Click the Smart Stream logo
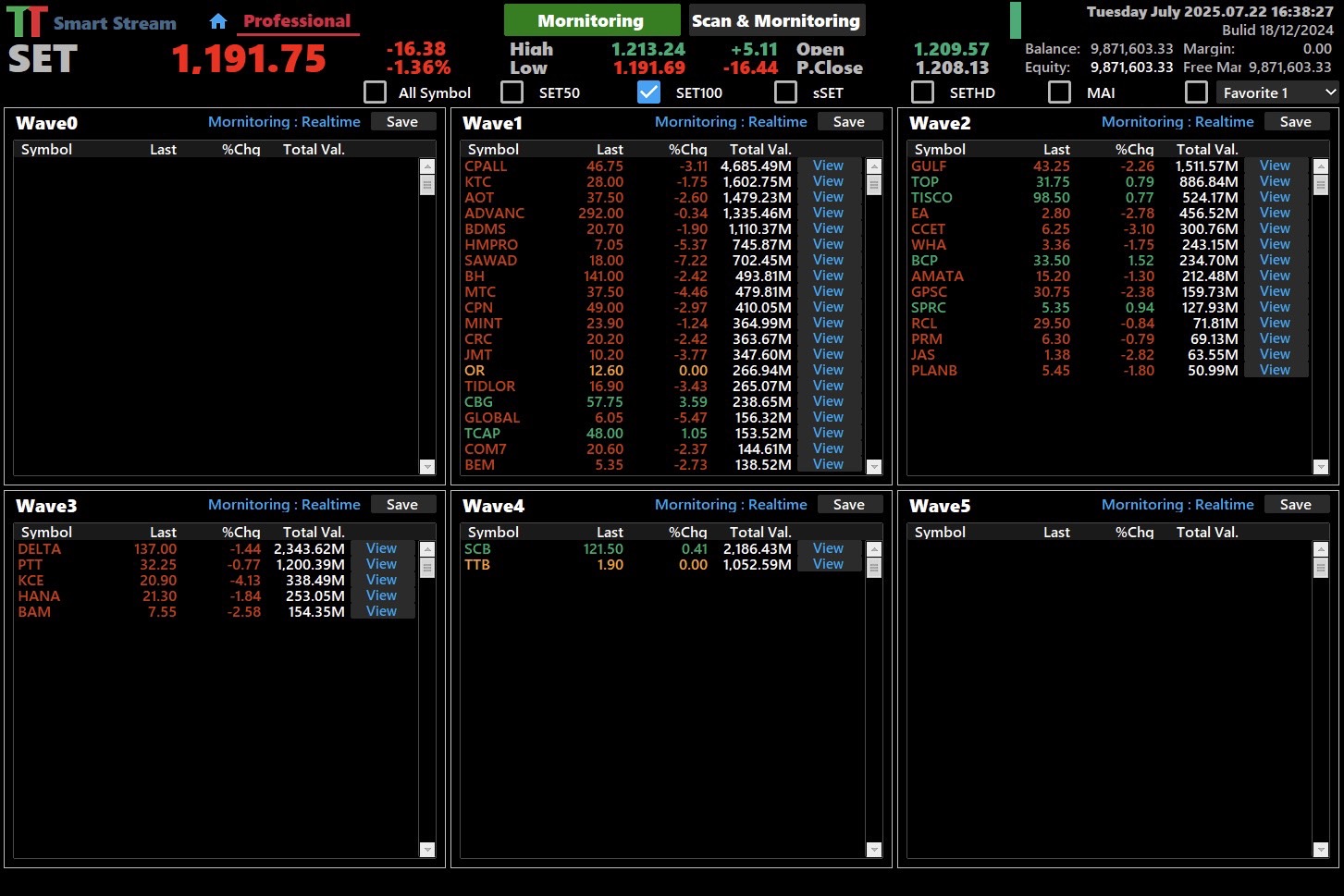This screenshot has width=1344, height=896. click(x=91, y=22)
